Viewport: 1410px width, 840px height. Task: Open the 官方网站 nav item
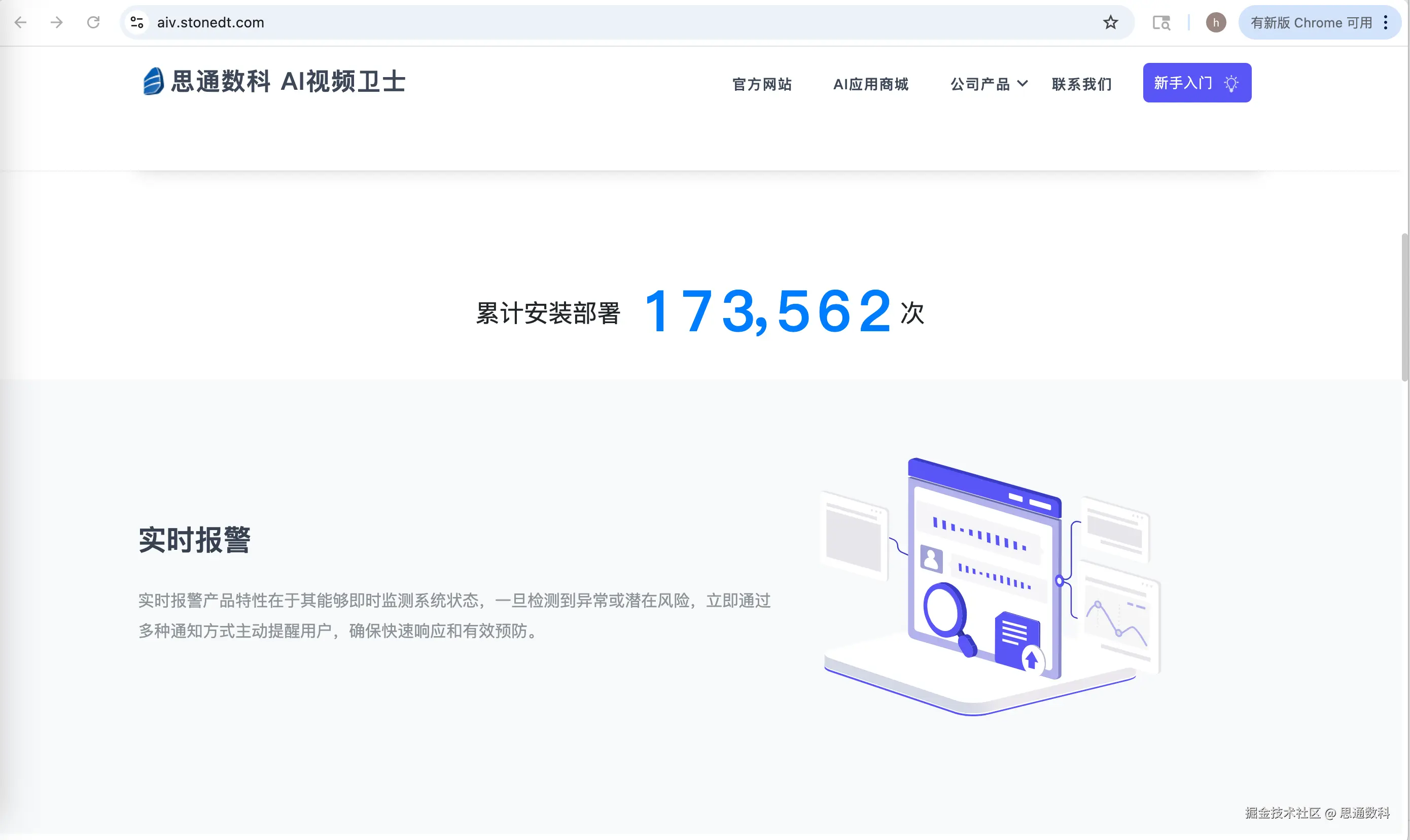[x=762, y=84]
